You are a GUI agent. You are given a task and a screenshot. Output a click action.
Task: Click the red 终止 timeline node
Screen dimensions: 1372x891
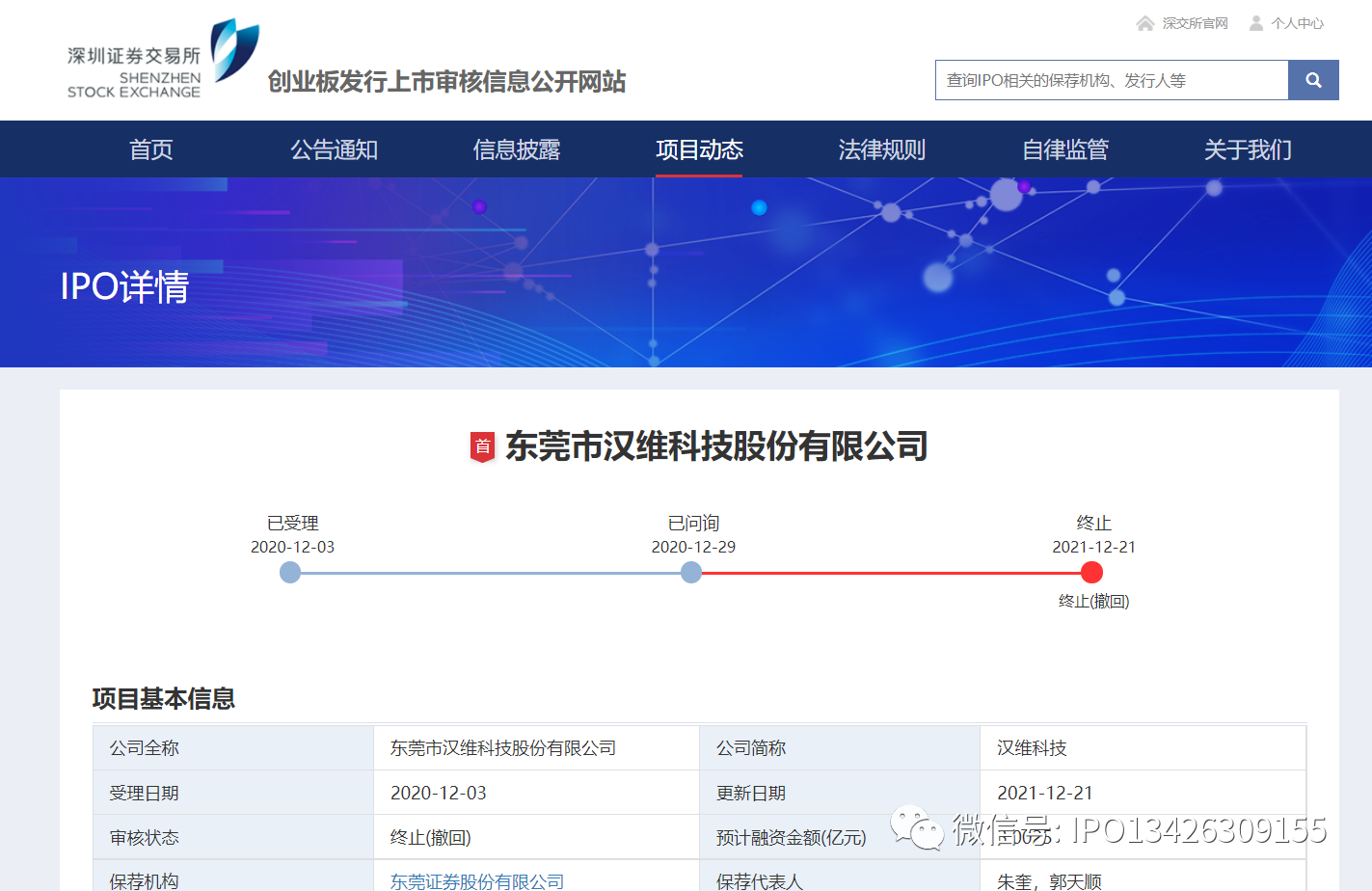[x=1092, y=573]
